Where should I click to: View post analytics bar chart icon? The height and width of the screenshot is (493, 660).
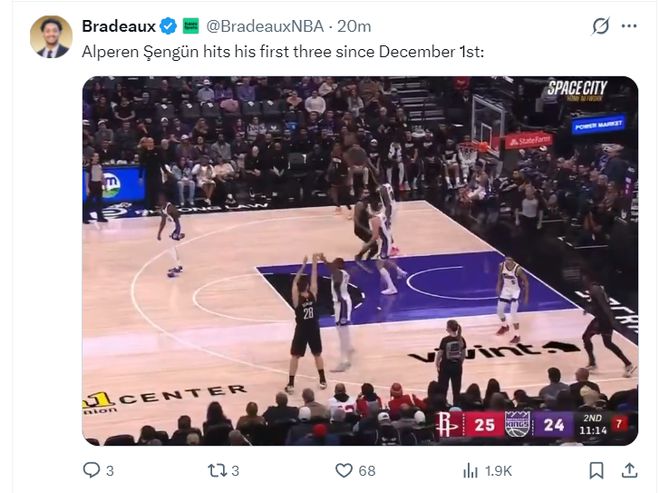pyautogui.click(x=470, y=470)
